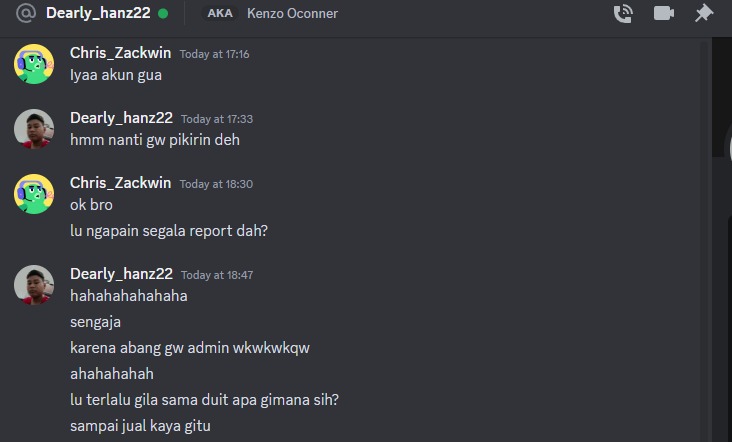The image size is (732, 442).
Task: Start a video call from header
Action: pos(663,13)
